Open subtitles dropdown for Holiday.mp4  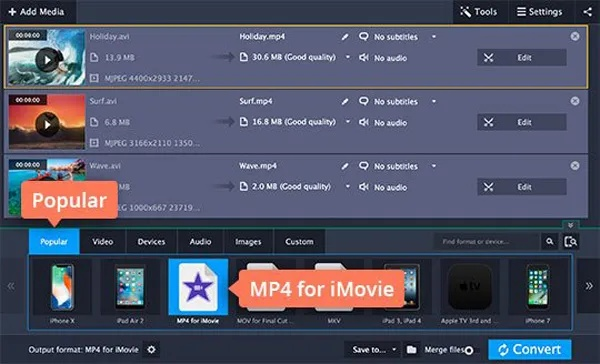pyautogui.click(x=434, y=37)
